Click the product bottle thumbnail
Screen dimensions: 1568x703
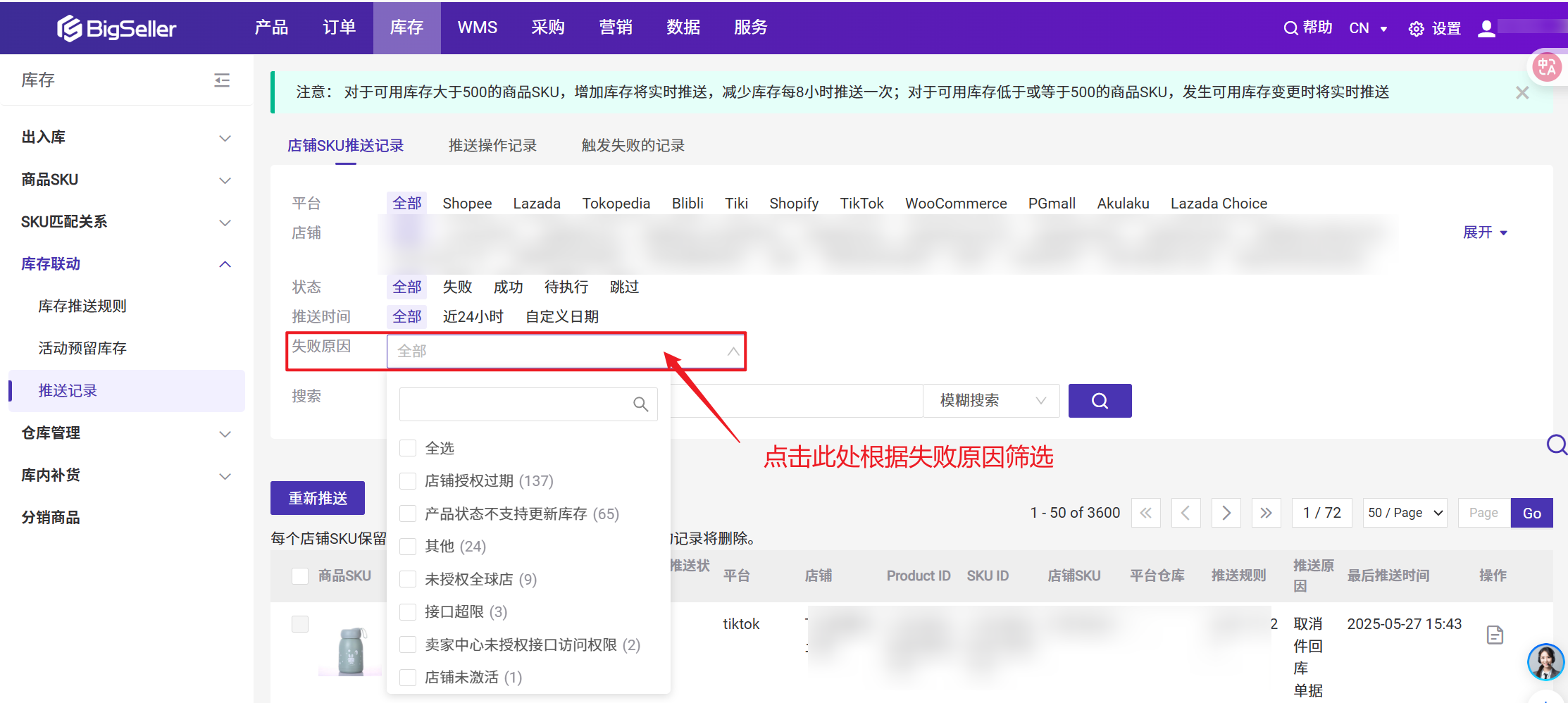(x=350, y=652)
